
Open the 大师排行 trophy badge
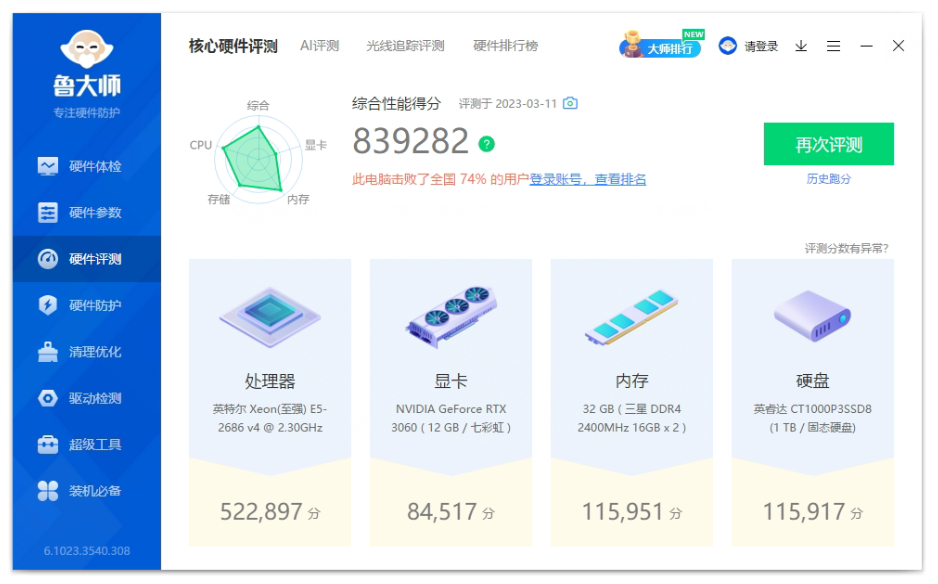[660, 45]
